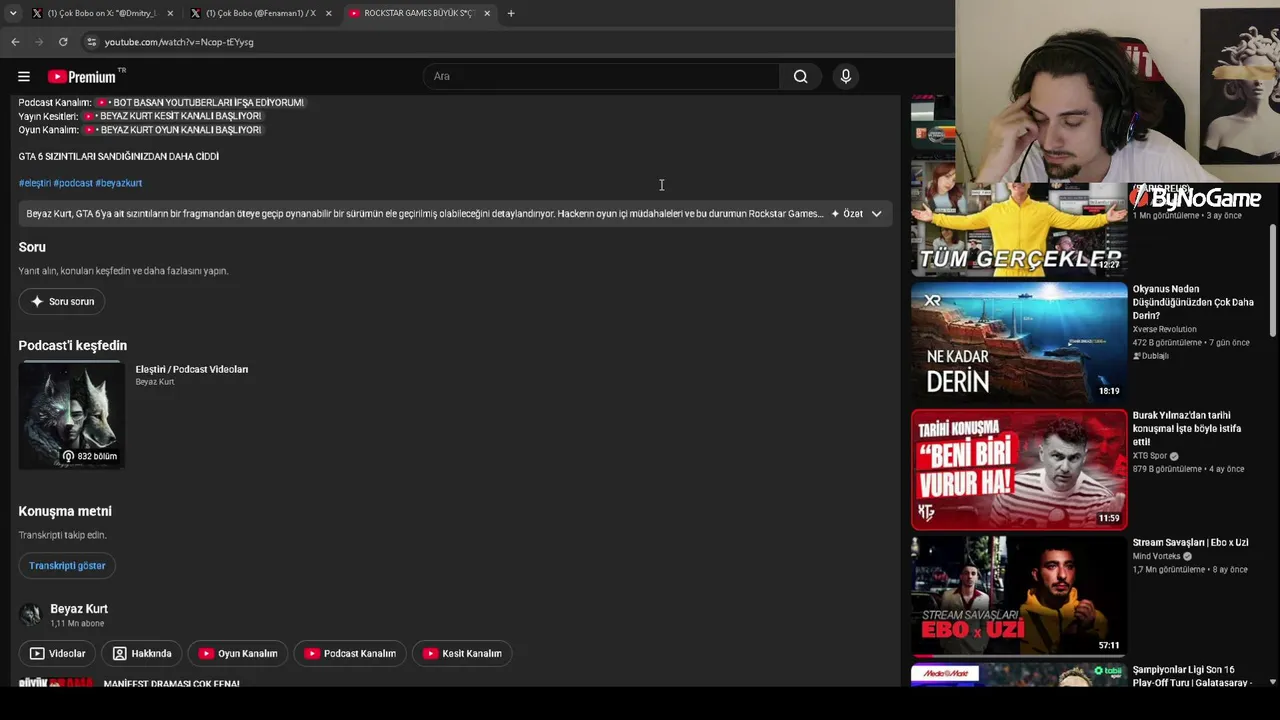Click the Soru sorun button

pos(62,301)
